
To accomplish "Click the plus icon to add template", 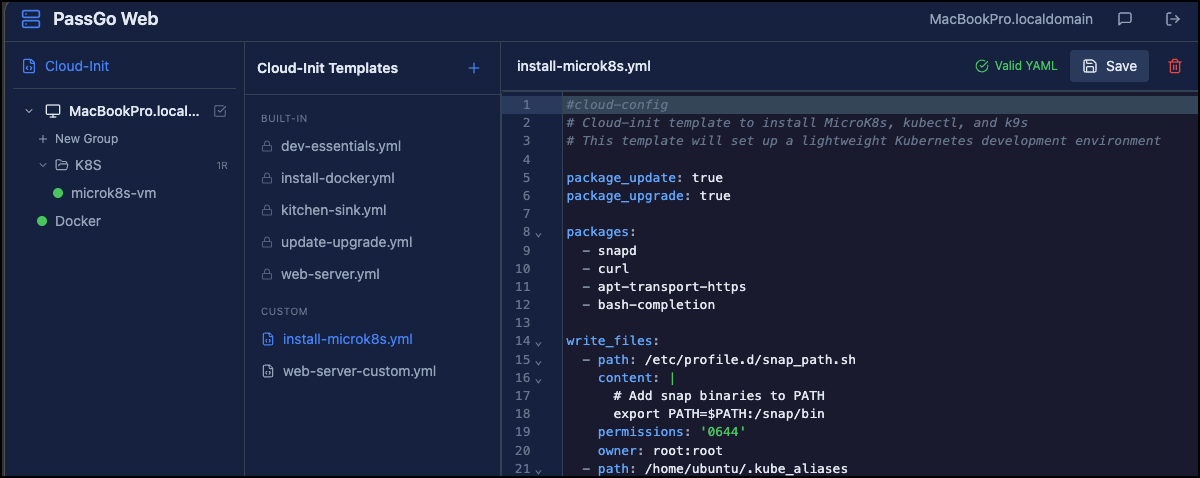I will coord(474,68).
